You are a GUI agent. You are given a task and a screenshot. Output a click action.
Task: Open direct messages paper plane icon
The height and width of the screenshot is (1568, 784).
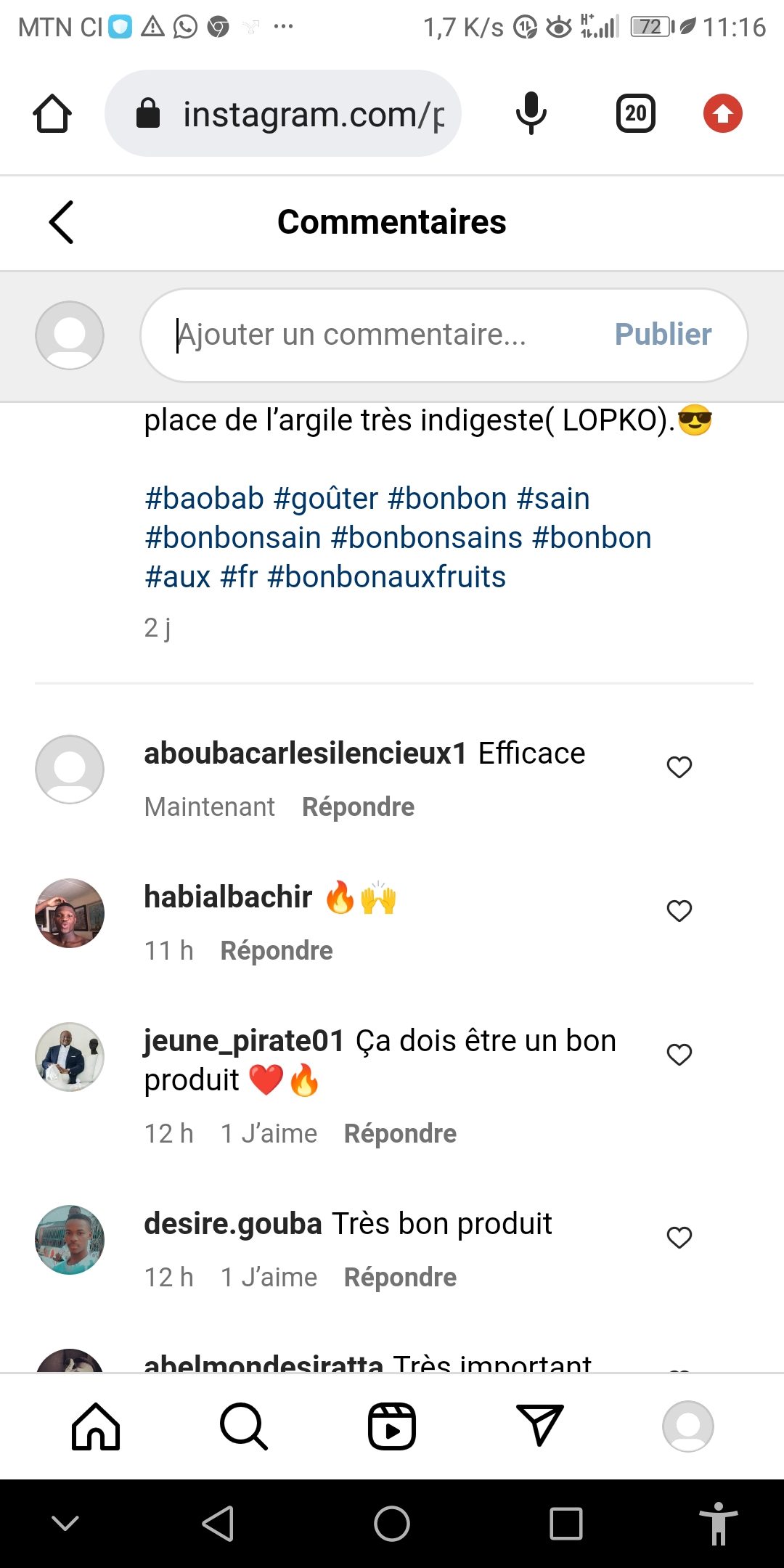[539, 1425]
